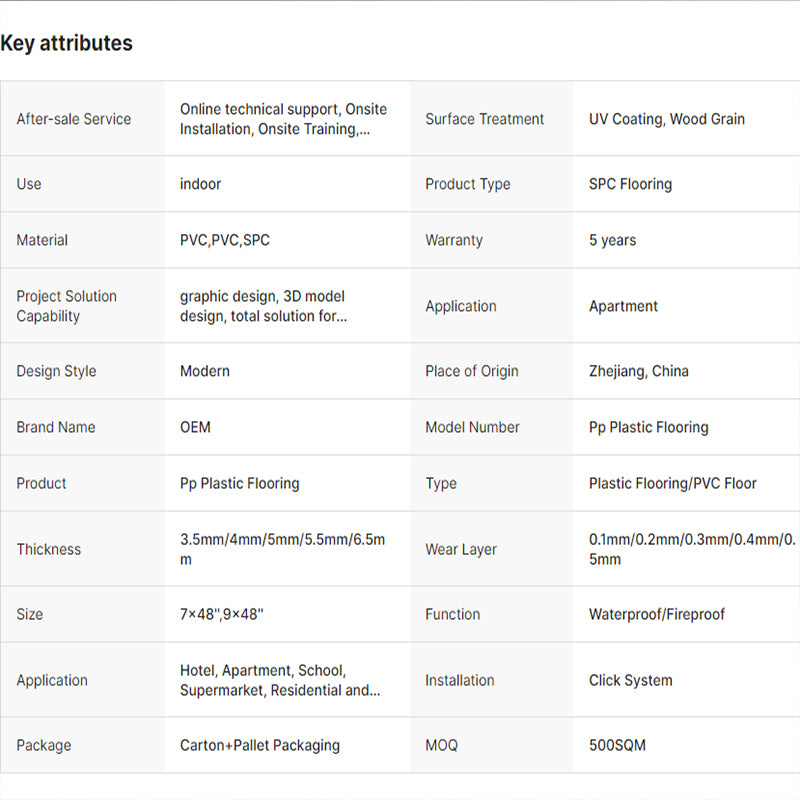This screenshot has width=800, height=800.
Task: Select the OEM brand name value
Action: click(195, 427)
